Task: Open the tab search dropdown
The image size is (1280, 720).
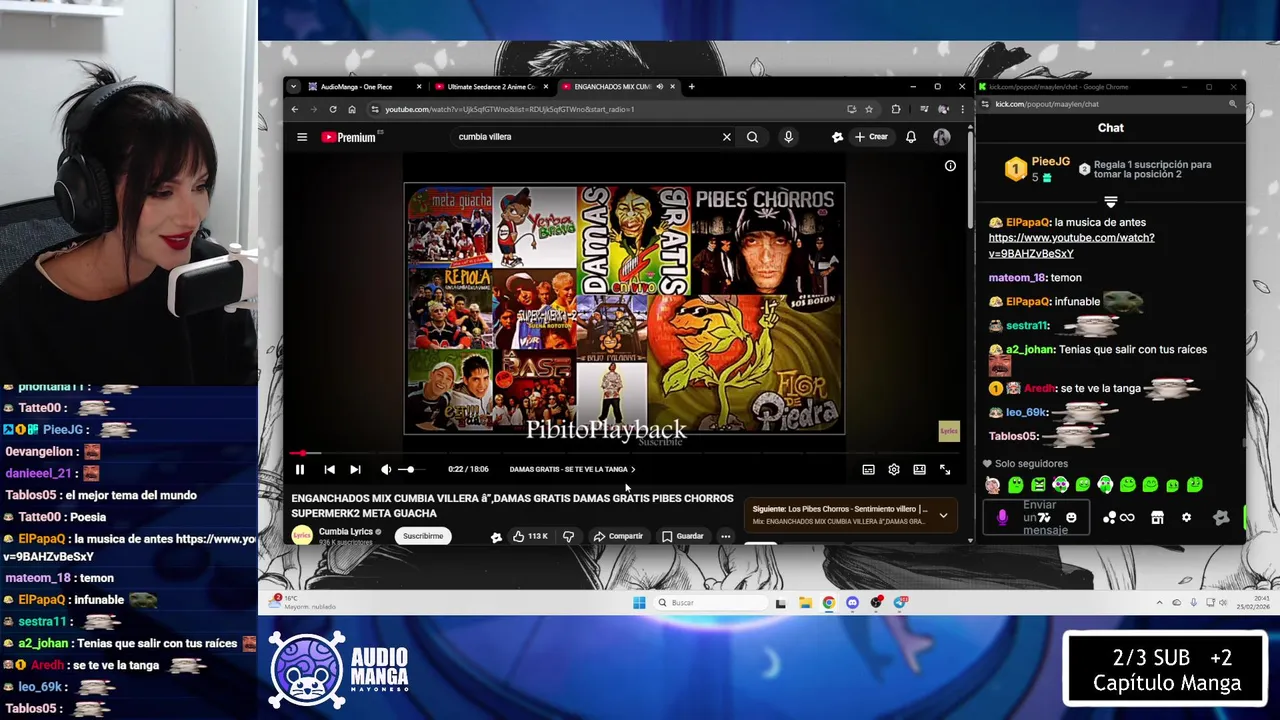Action: tap(295, 87)
